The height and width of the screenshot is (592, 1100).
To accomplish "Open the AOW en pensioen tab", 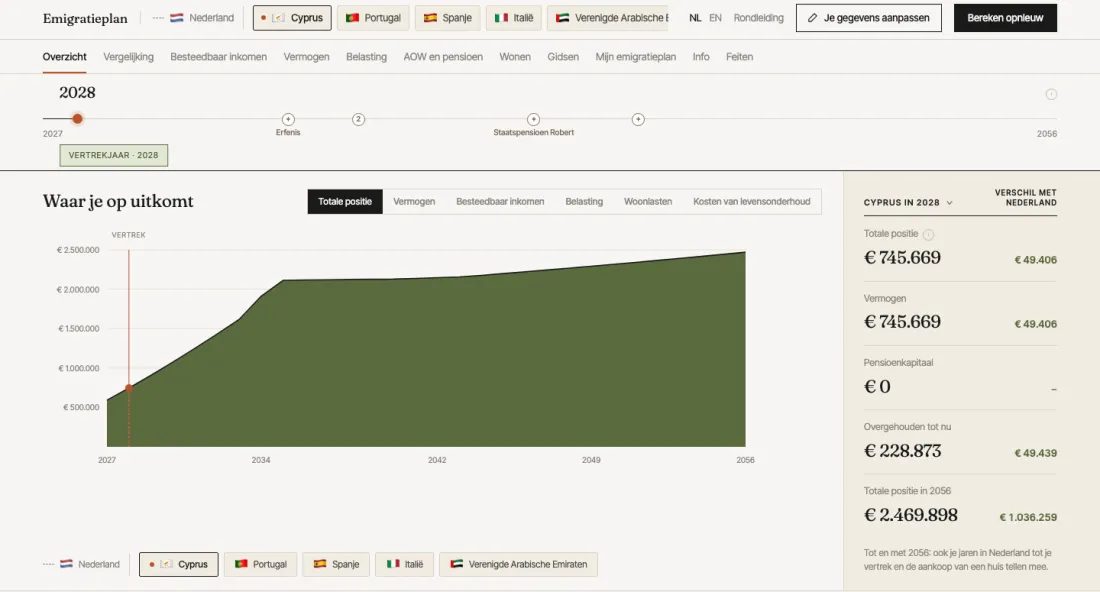I will tap(443, 57).
